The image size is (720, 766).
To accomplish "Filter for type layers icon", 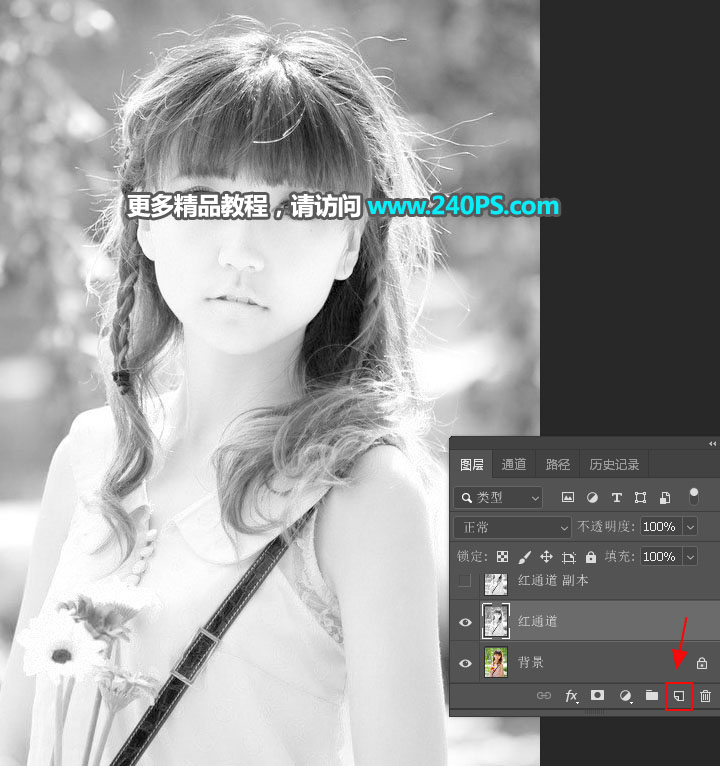I will click(616, 498).
